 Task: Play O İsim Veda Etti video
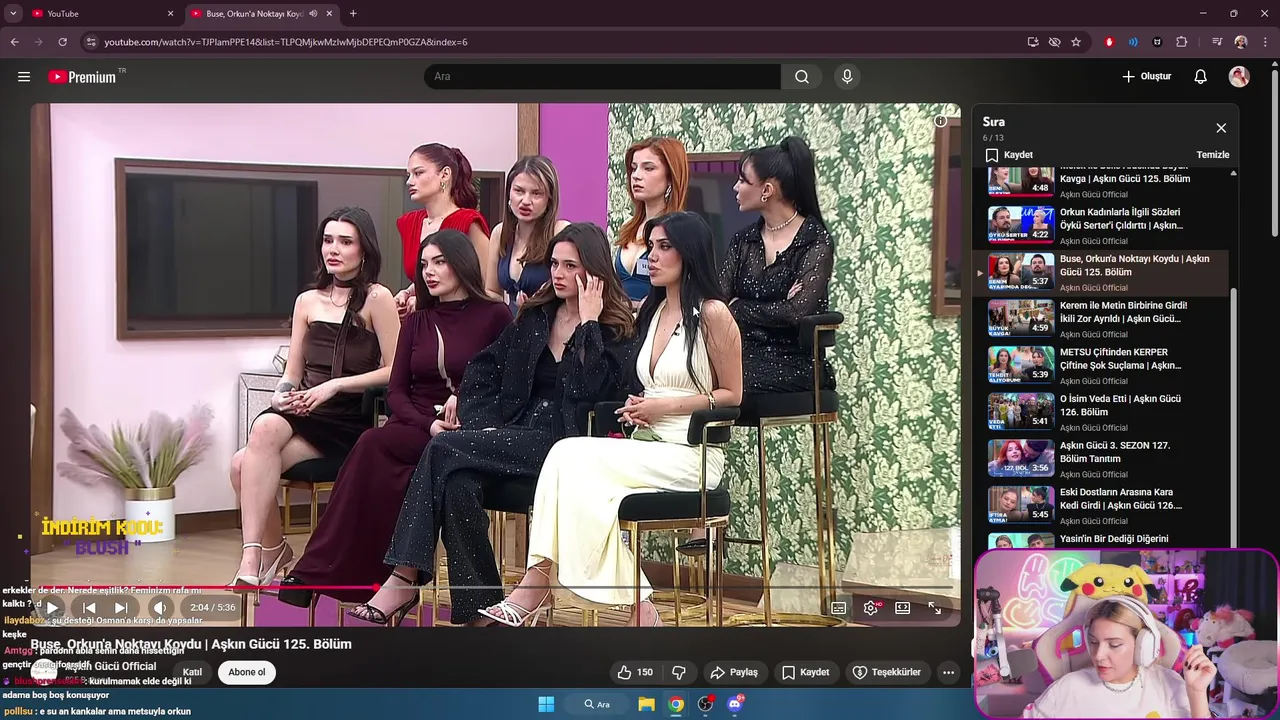(1100, 412)
